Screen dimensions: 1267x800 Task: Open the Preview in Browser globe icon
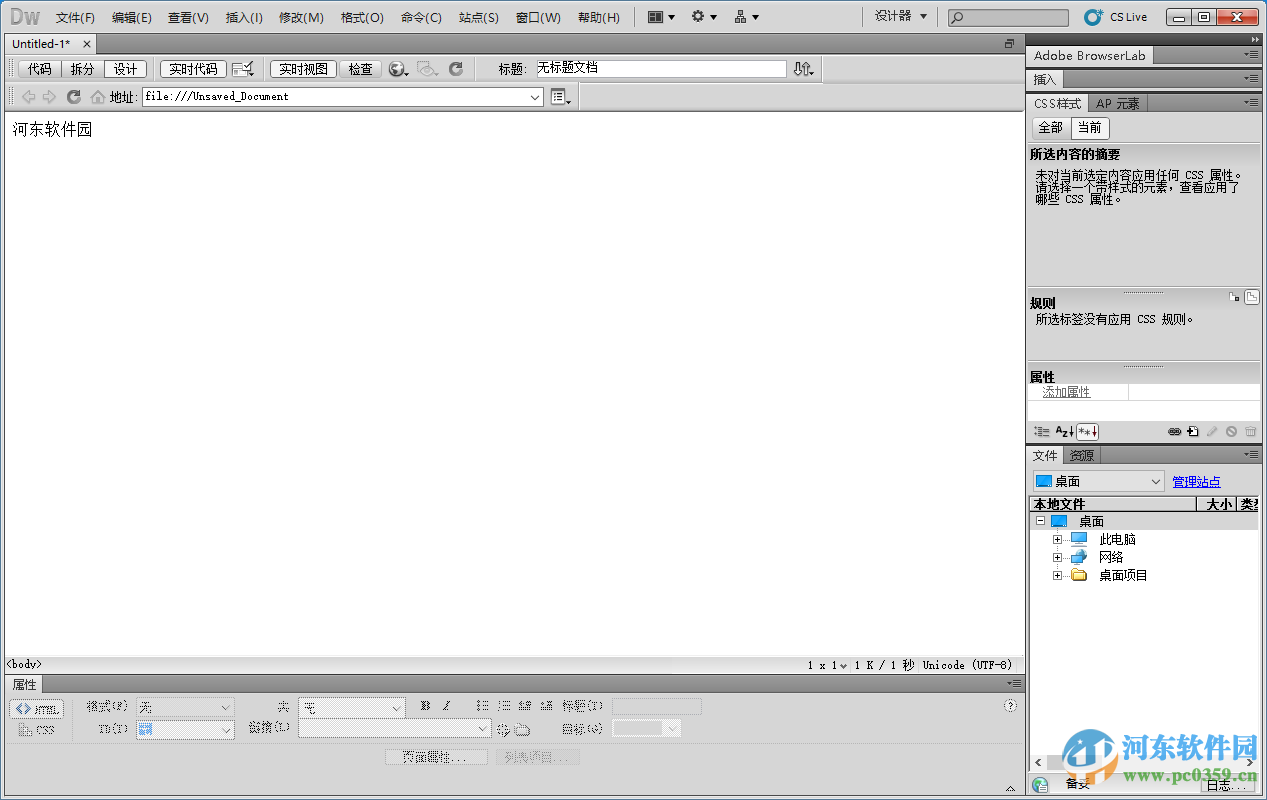point(396,69)
